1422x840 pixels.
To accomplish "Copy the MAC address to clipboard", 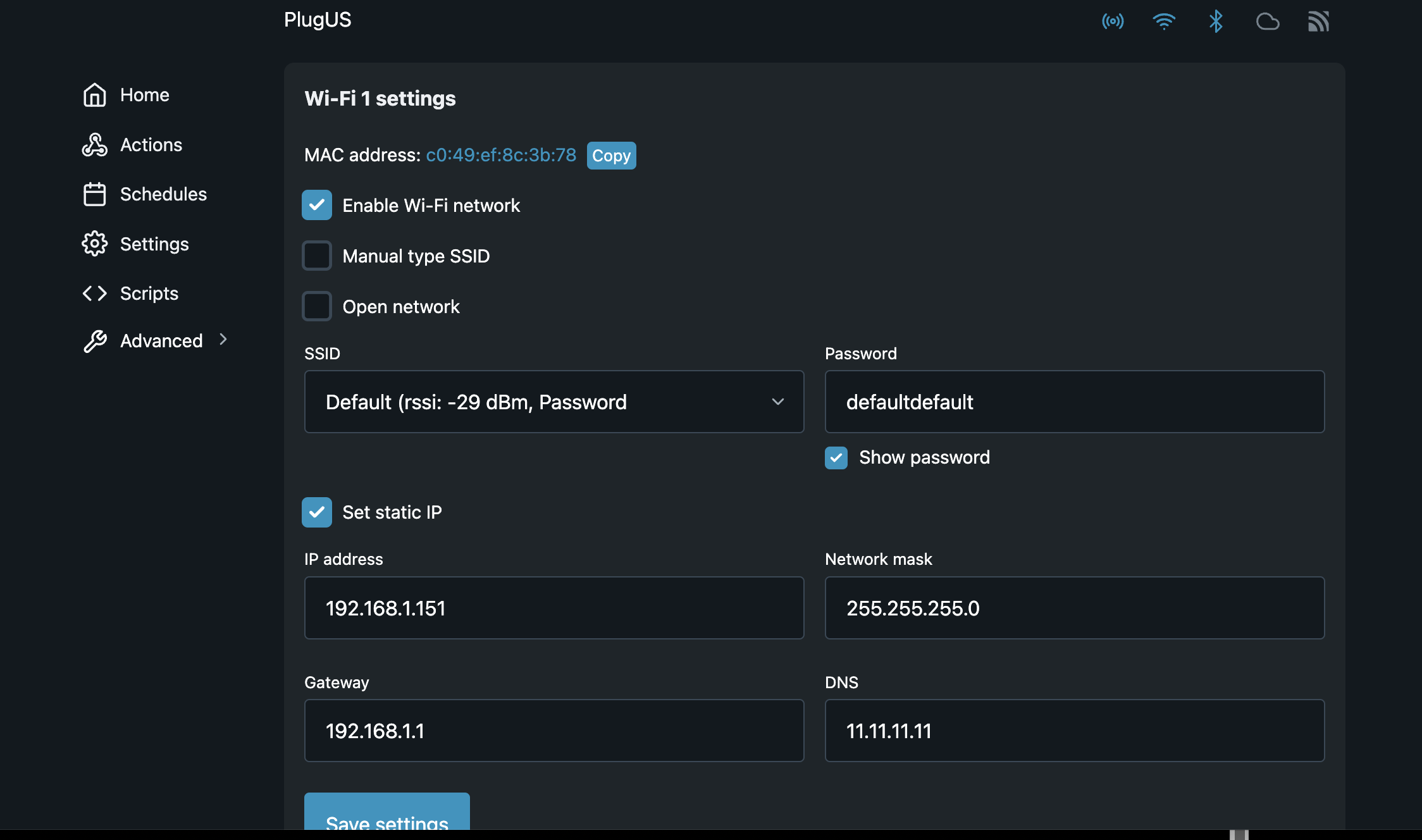I will tap(611, 155).
